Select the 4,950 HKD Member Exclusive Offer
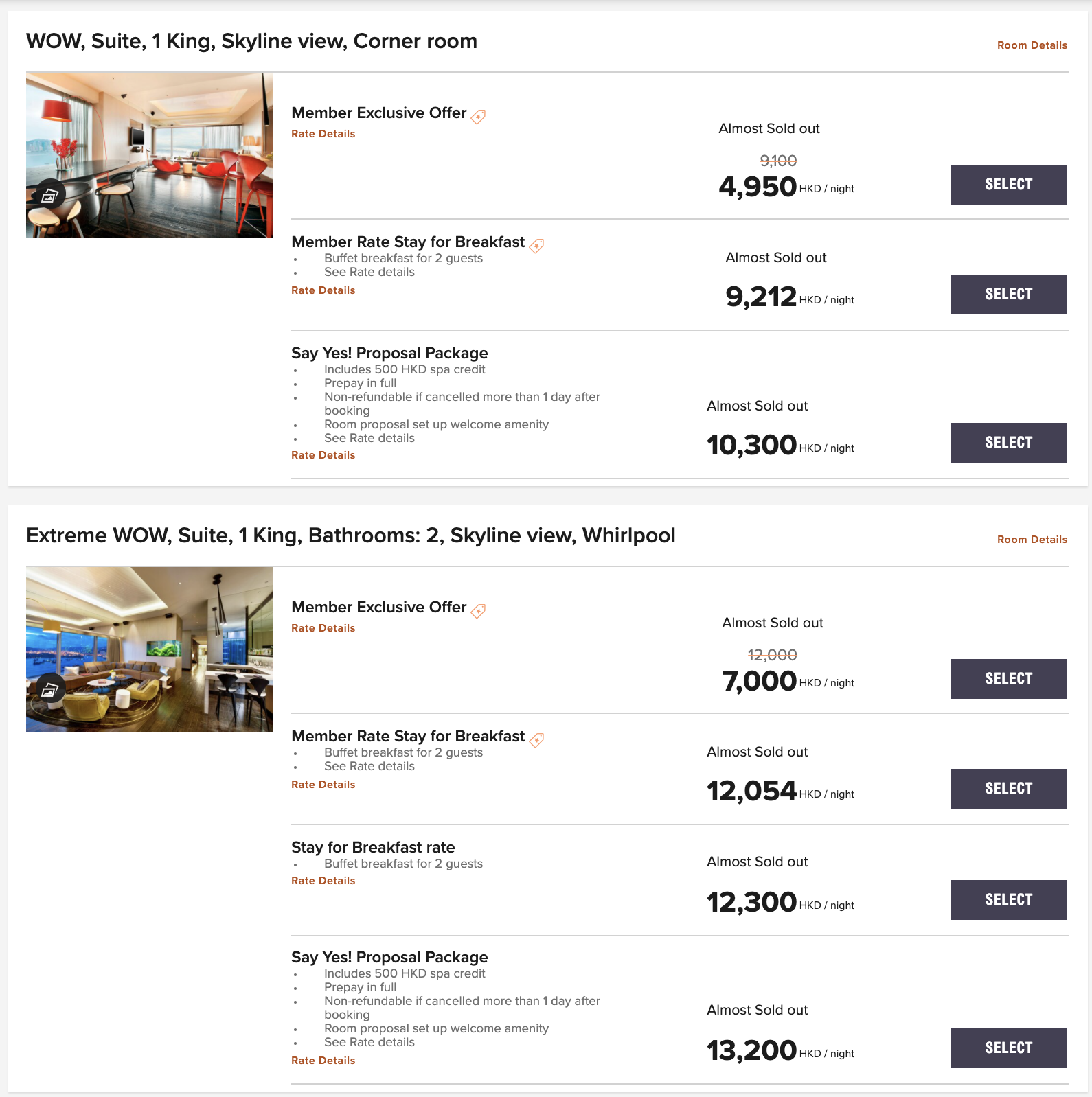Viewport: 1092px width, 1097px height. (1008, 185)
